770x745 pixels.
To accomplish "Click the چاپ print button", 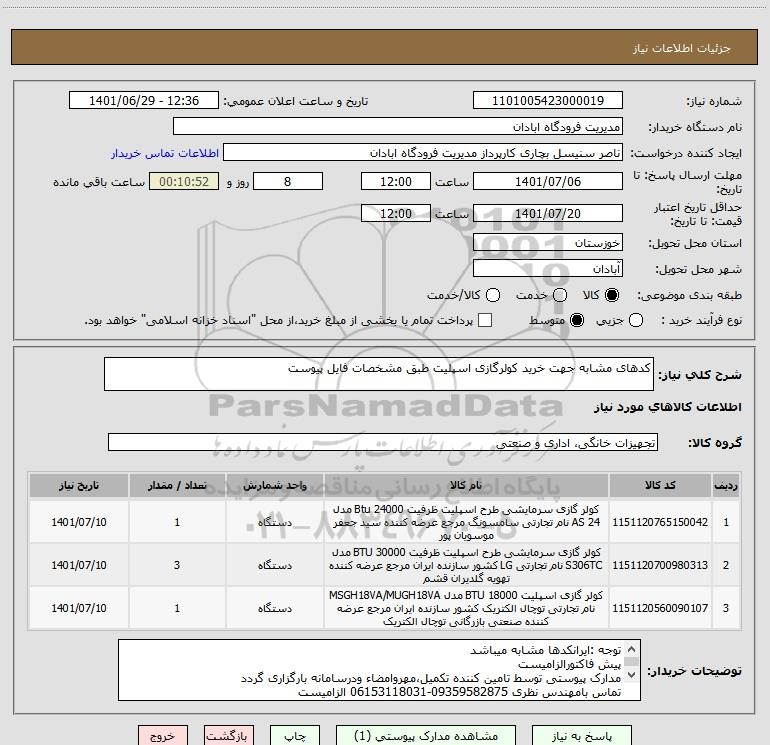I will (295, 736).
